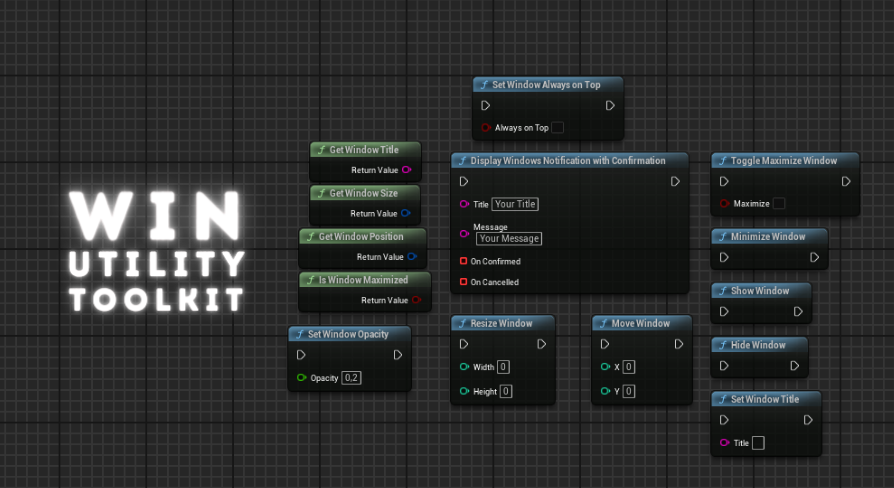Click the On Confirmed delegate pin
The image size is (894, 488).
coord(463,261)
